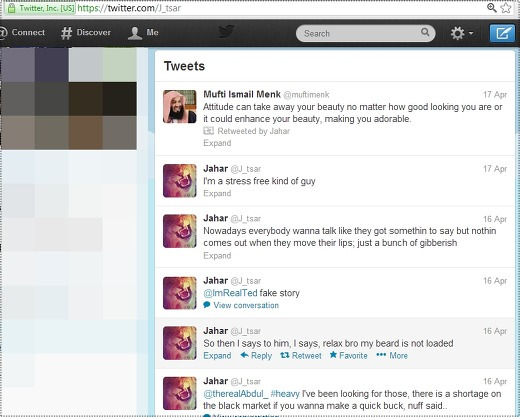Click Jahar avatar on stress free tweet

click(x=180, y=181)
